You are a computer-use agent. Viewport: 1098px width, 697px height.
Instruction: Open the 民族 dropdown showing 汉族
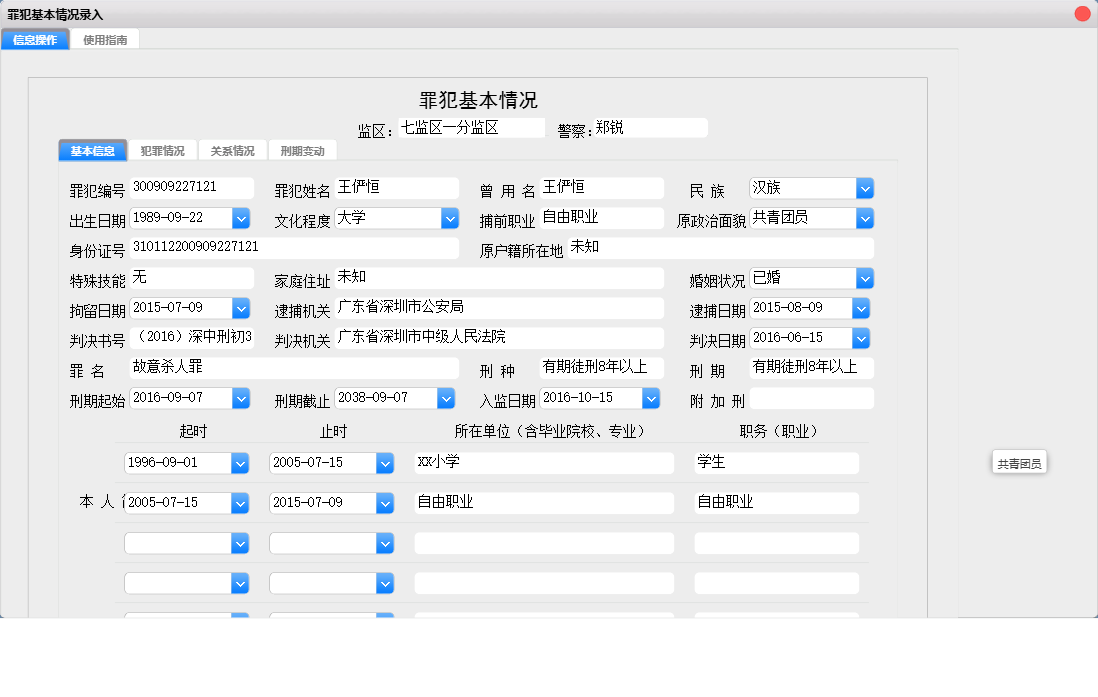(x=865, y=187)
